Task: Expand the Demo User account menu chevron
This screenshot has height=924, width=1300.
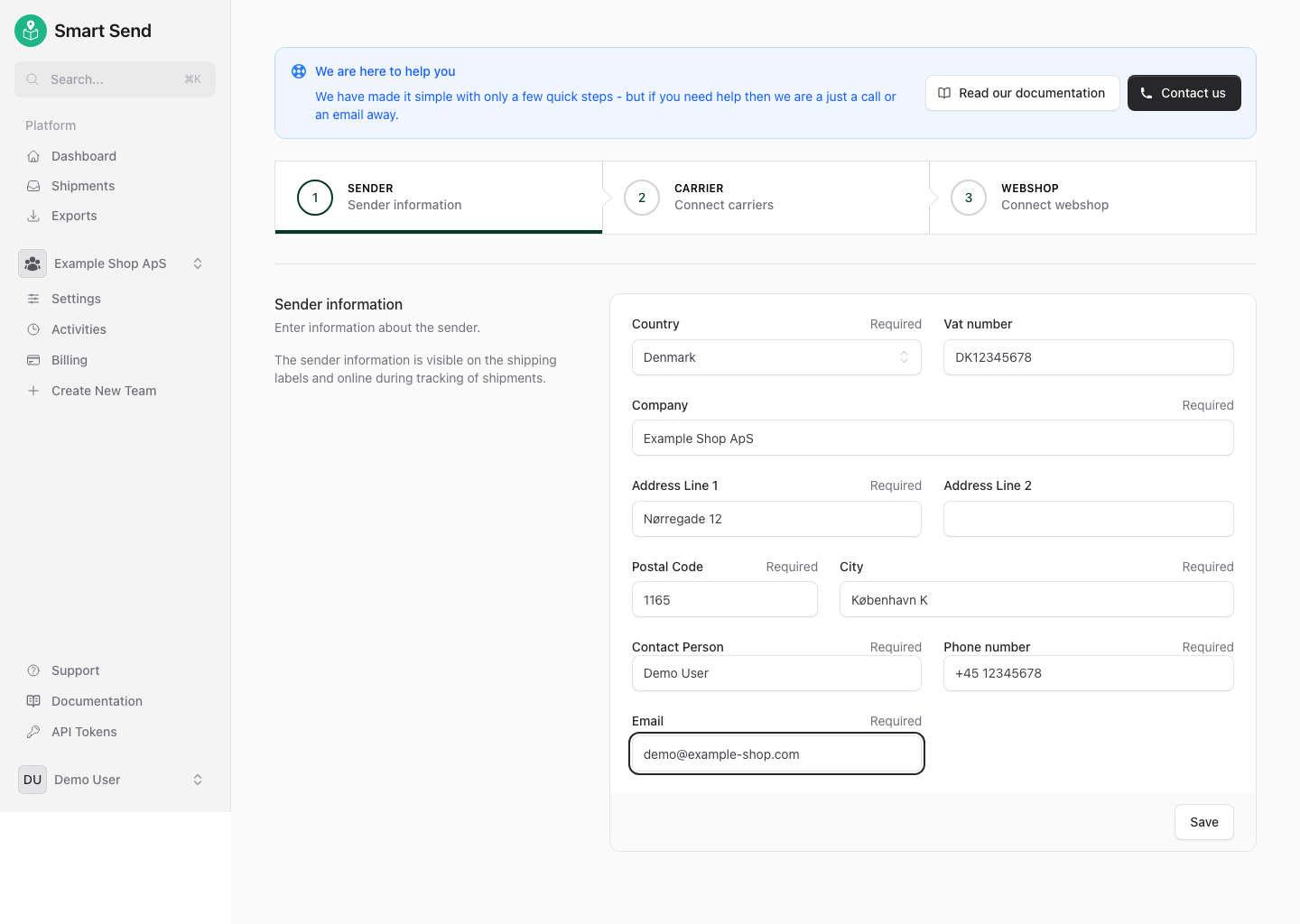Action: [198, 780]
